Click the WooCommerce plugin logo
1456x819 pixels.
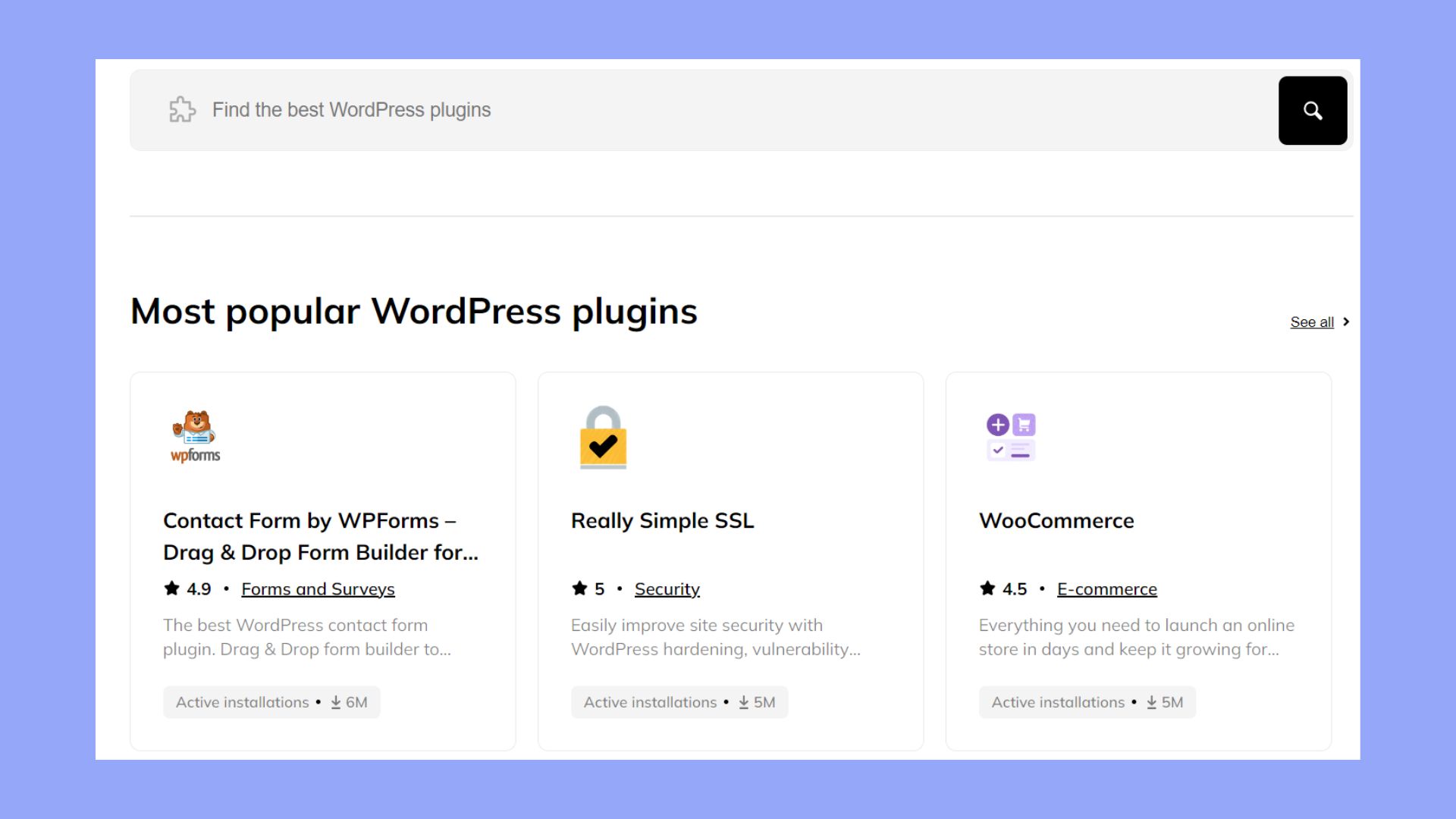(x=1010, y=436)
